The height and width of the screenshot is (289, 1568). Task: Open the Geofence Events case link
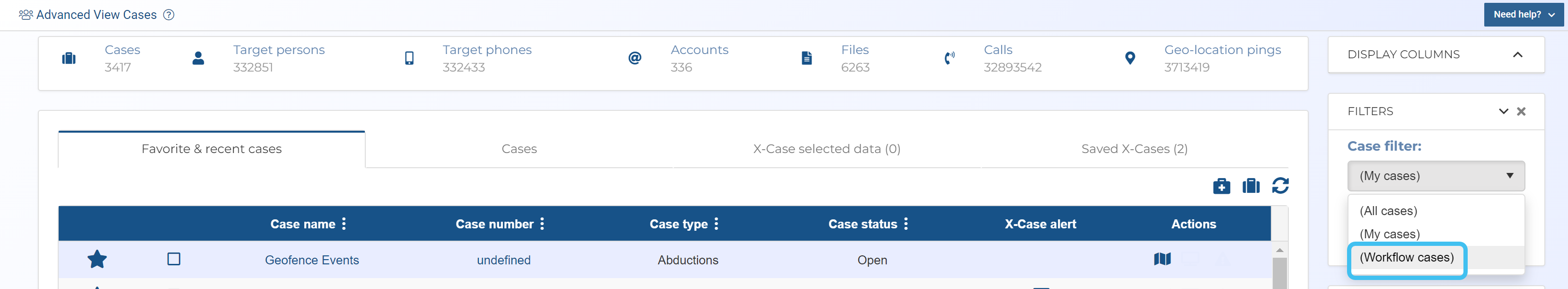coord(312,261)
